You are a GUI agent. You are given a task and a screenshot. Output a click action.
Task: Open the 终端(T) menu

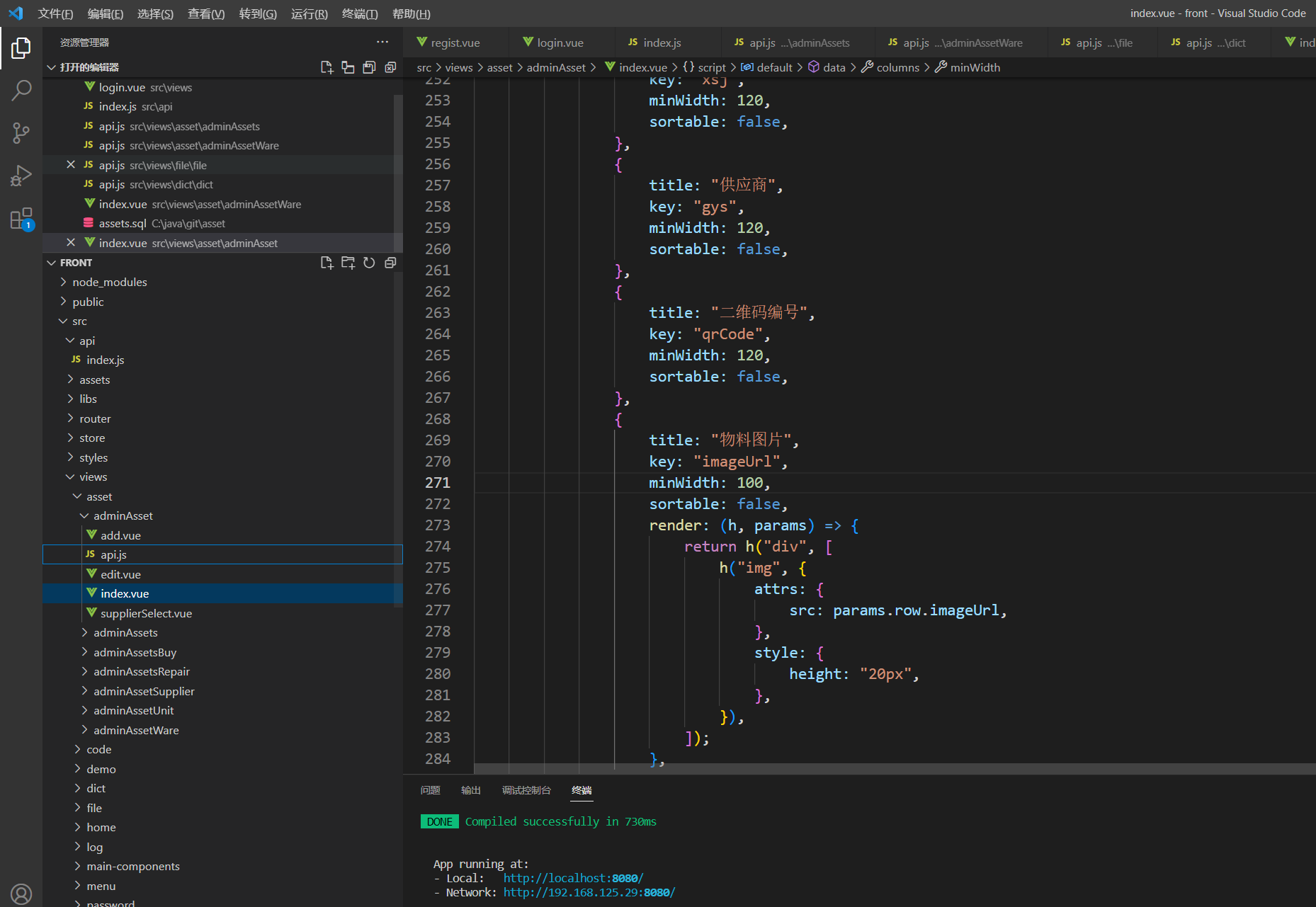click(360, 13)
